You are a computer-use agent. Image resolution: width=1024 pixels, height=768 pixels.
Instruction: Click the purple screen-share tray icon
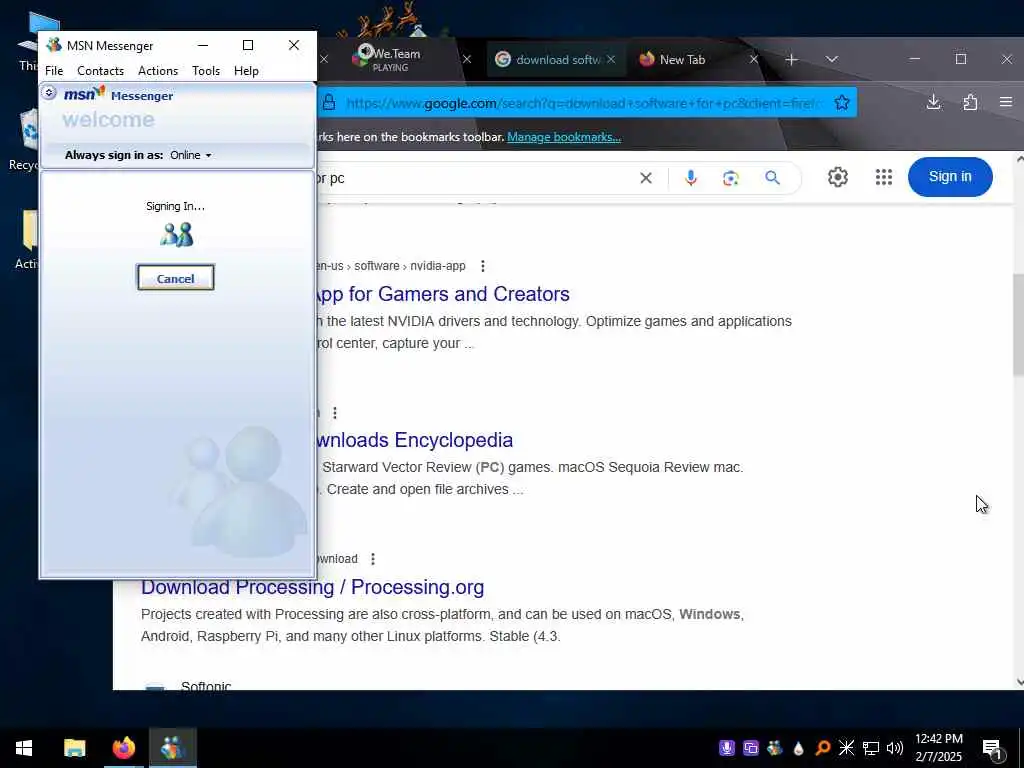coord(751,748)
